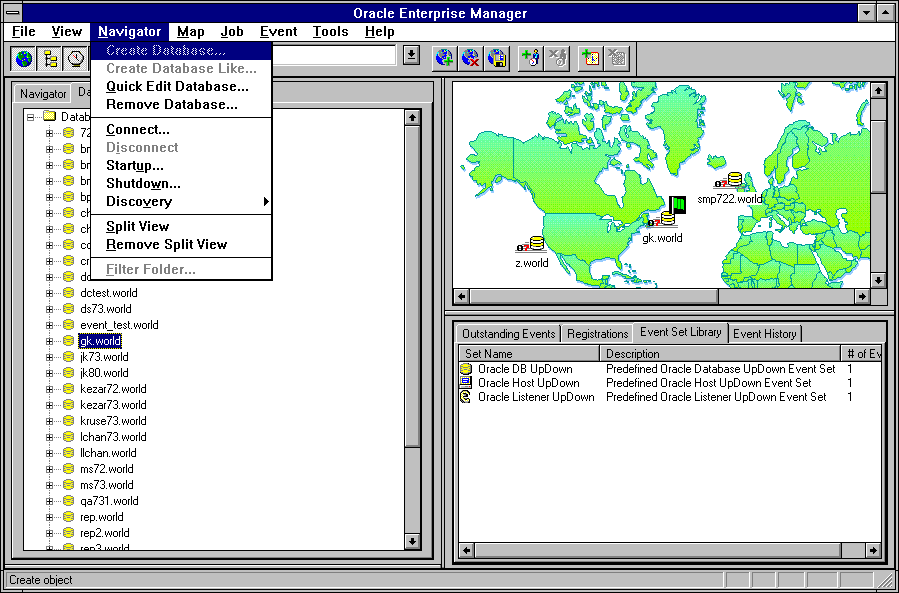Image resolution: width=899 pixels, height=593 pixels.
Task: Select kezar72.world in the tree
Action: pos(113,389)
